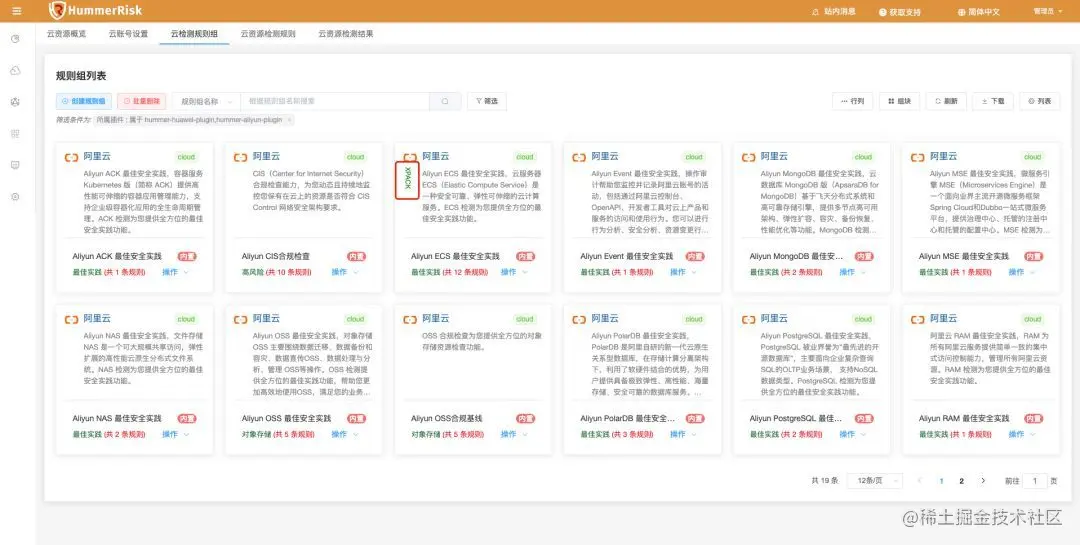
Task: Click the Aliyun logo on the MSE card
Action: tap(917, 158)
